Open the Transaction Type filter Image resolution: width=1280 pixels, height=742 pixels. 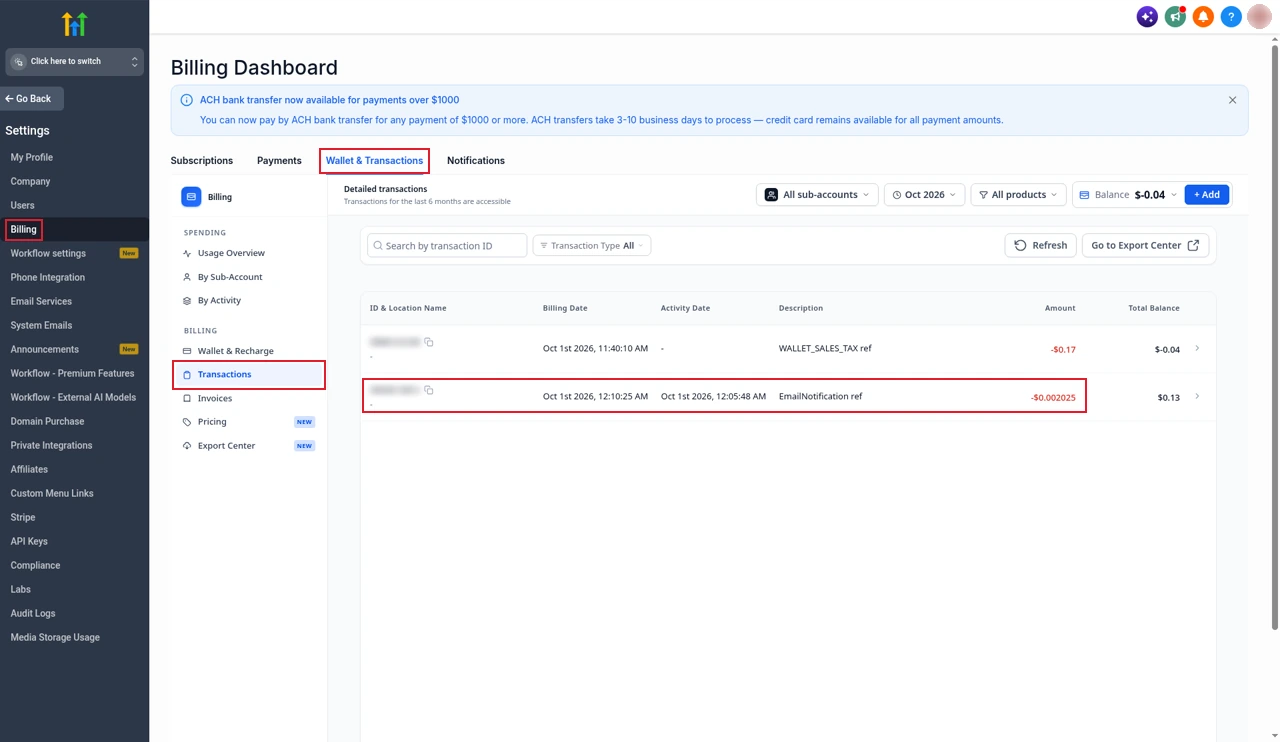click(592, 245)
